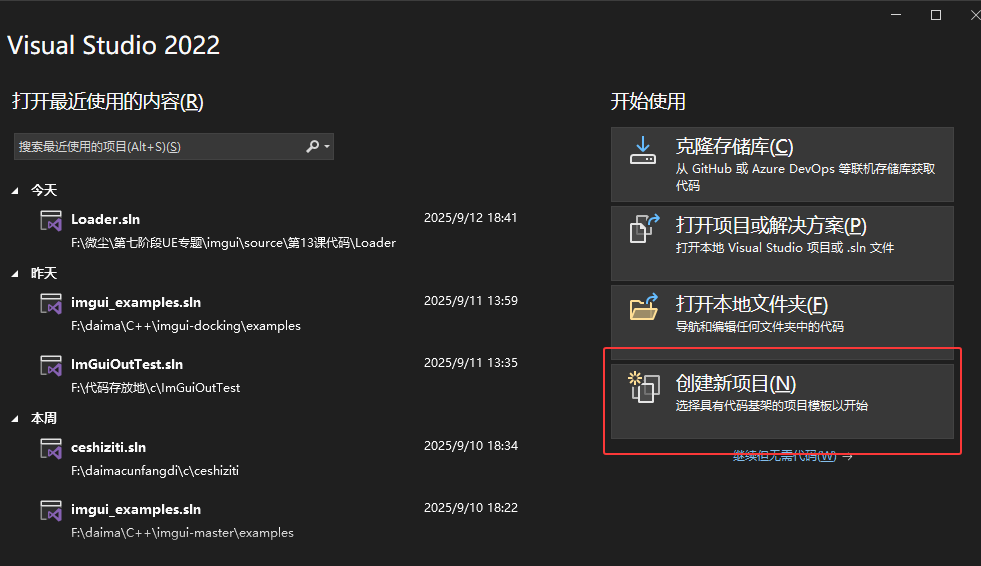This screenshot has height=566, width=981.
Task: Collapse the 昨天 group
Action: click(x=15, y=274)
